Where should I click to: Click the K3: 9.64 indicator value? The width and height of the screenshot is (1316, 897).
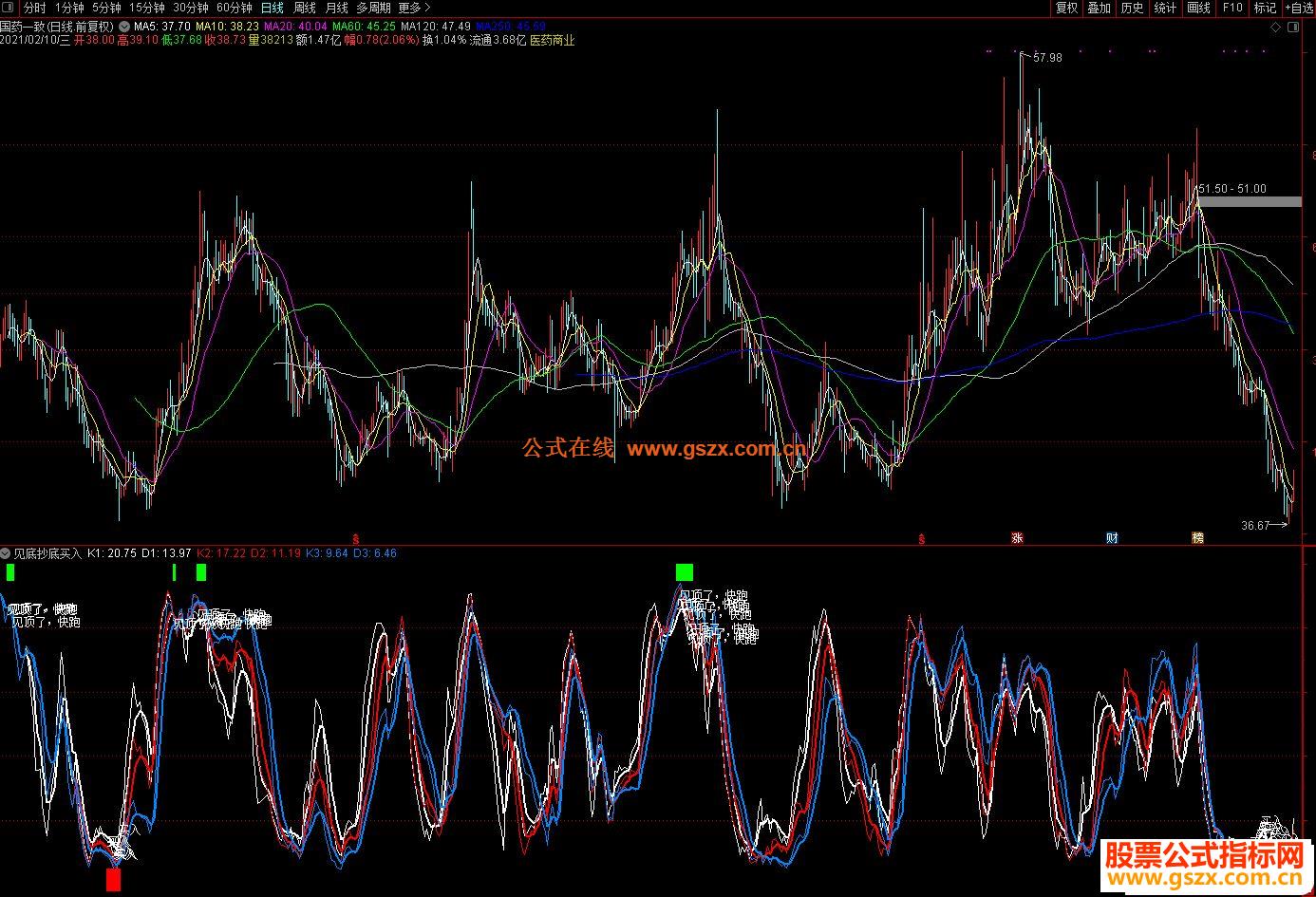pos(327,552)
